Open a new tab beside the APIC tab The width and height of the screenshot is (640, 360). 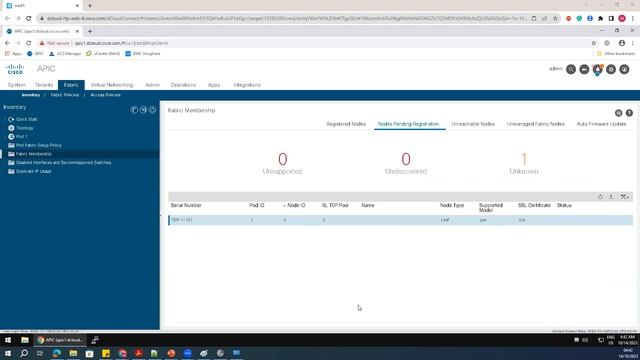[x=90, y=31]
